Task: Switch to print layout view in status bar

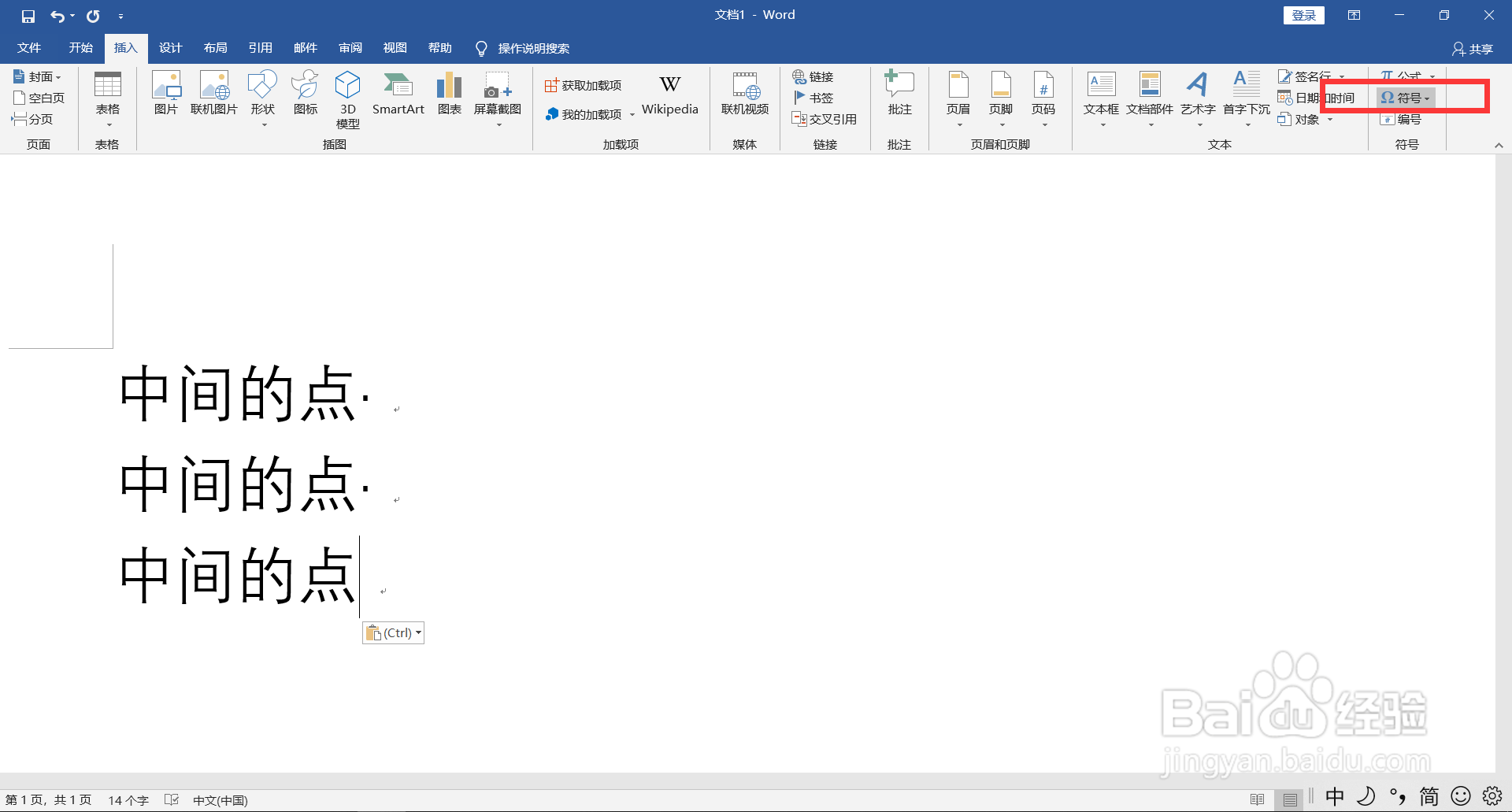Action: point(1290,799)
